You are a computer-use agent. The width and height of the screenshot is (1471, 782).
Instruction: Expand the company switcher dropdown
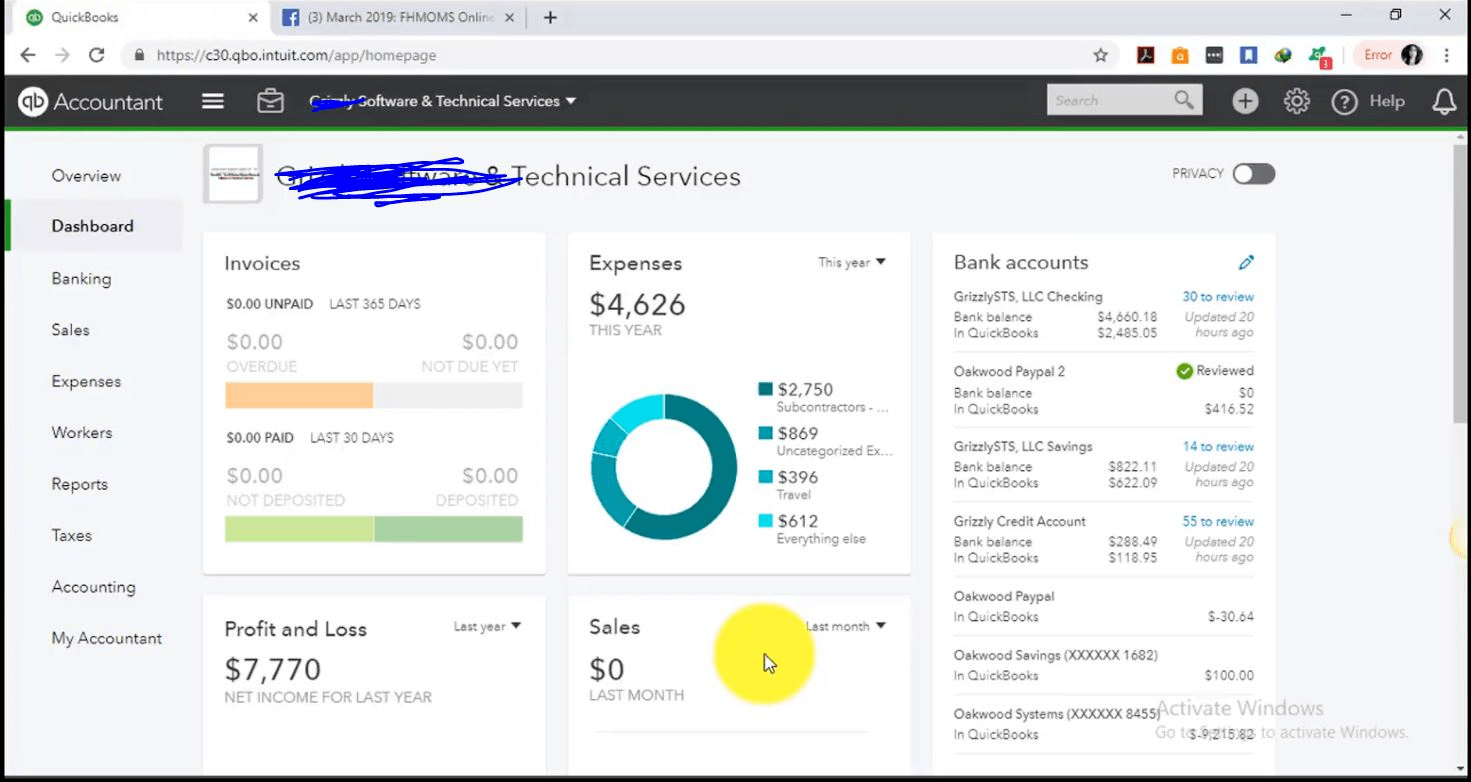(x=571, y=101)
